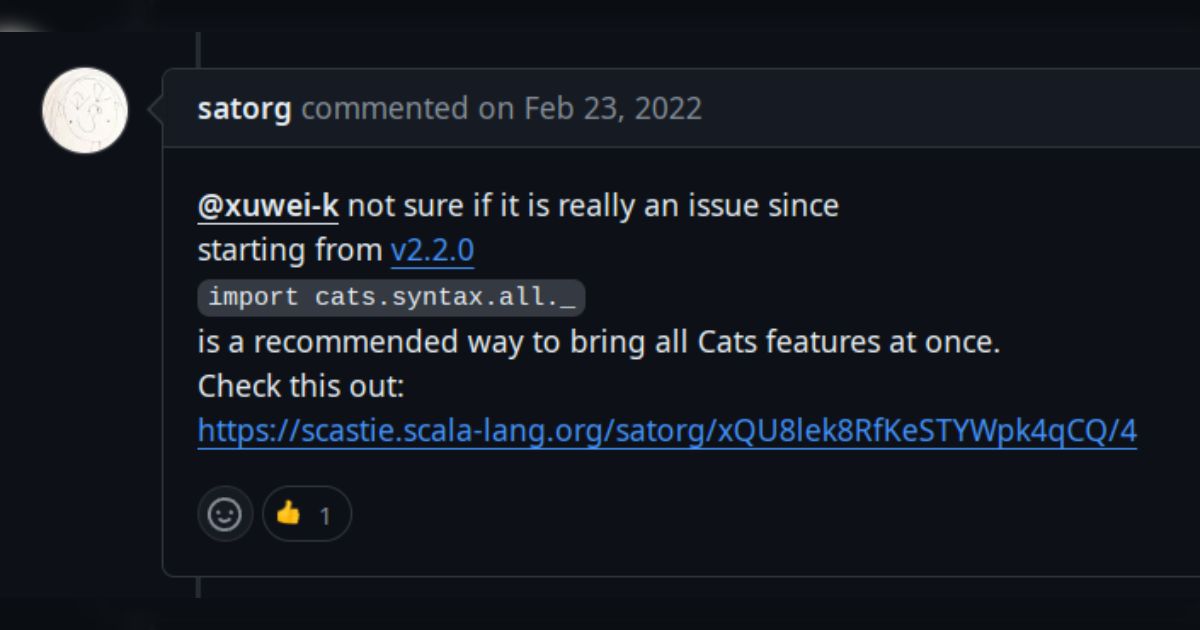The height and width of the screenshot is (630, 1200).
Task: Click the timeline line above the comment
Action: click(197, 48)
